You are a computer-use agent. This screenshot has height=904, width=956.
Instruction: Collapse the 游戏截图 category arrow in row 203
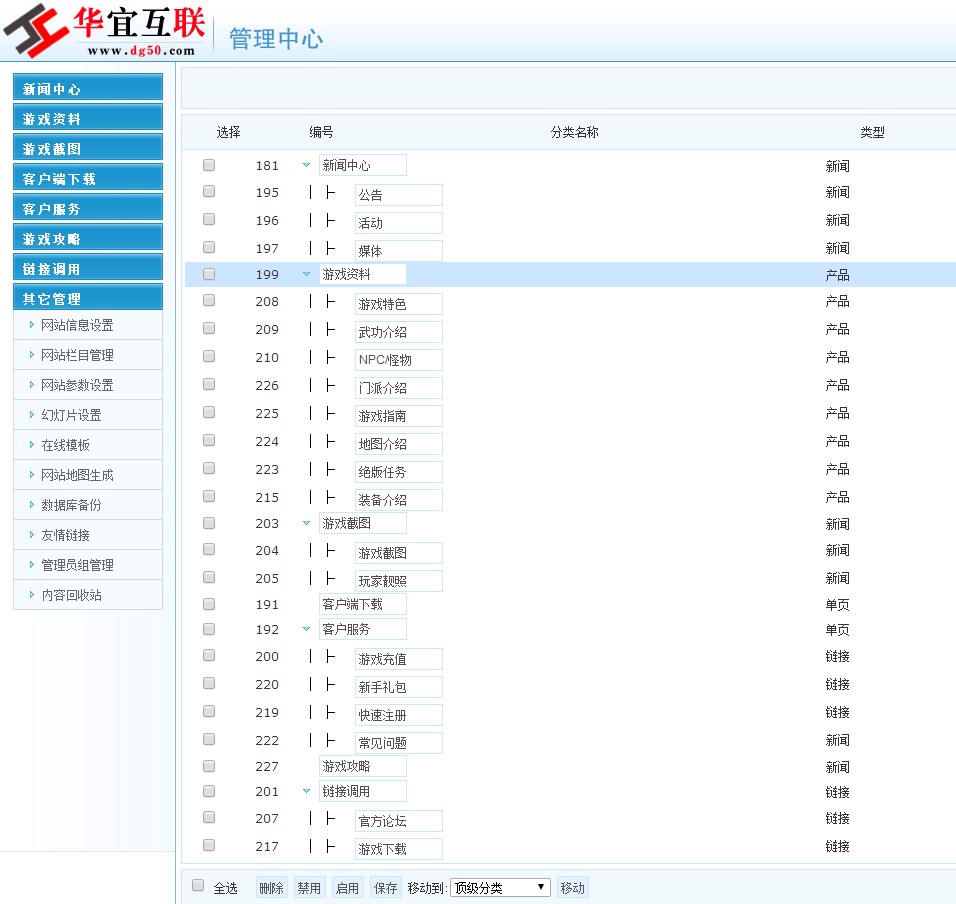coord(307,523)
